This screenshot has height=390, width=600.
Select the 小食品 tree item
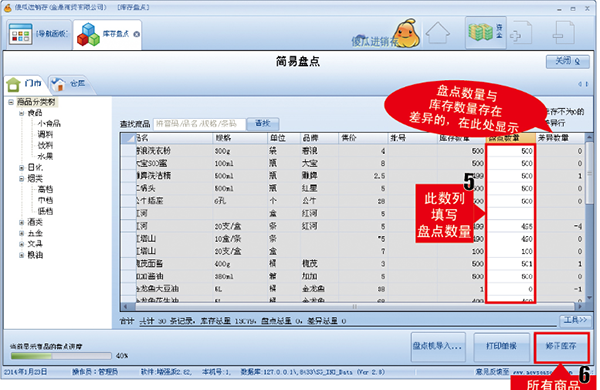49,124
